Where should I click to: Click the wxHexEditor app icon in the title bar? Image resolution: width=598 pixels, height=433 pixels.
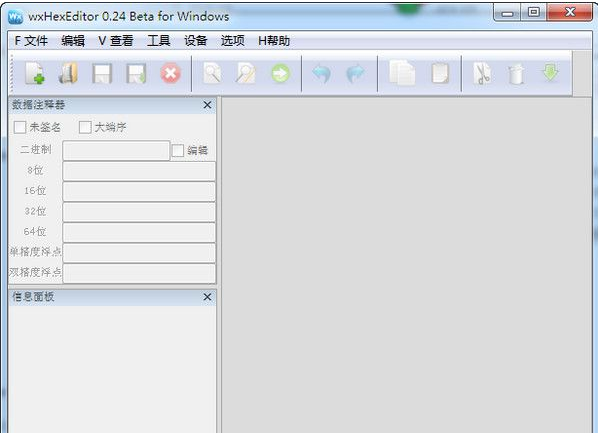16,17
